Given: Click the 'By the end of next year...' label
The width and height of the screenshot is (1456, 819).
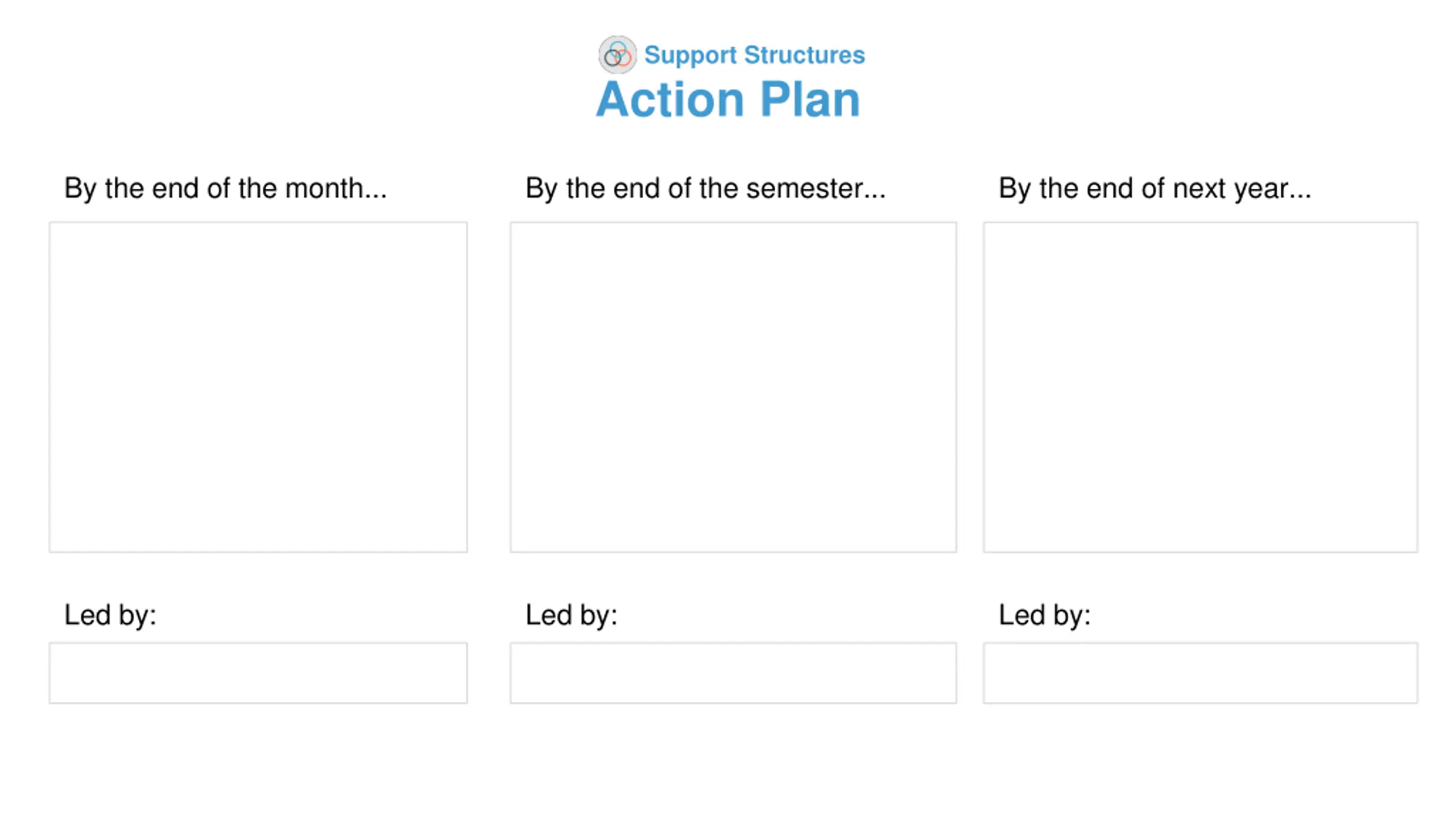Looking at the screenshot, I should (1155, 189).
